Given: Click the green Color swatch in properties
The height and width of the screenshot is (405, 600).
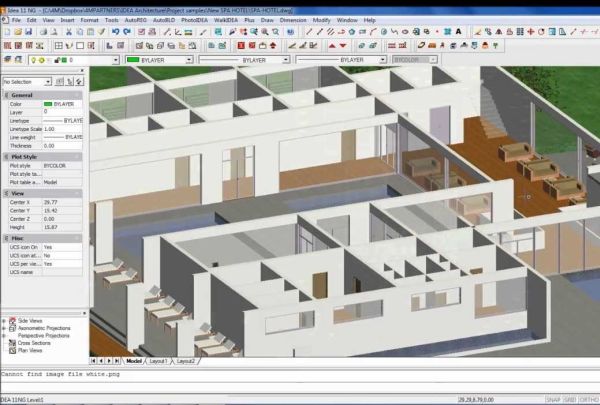Looking at the screenshot, I should 47,104.
